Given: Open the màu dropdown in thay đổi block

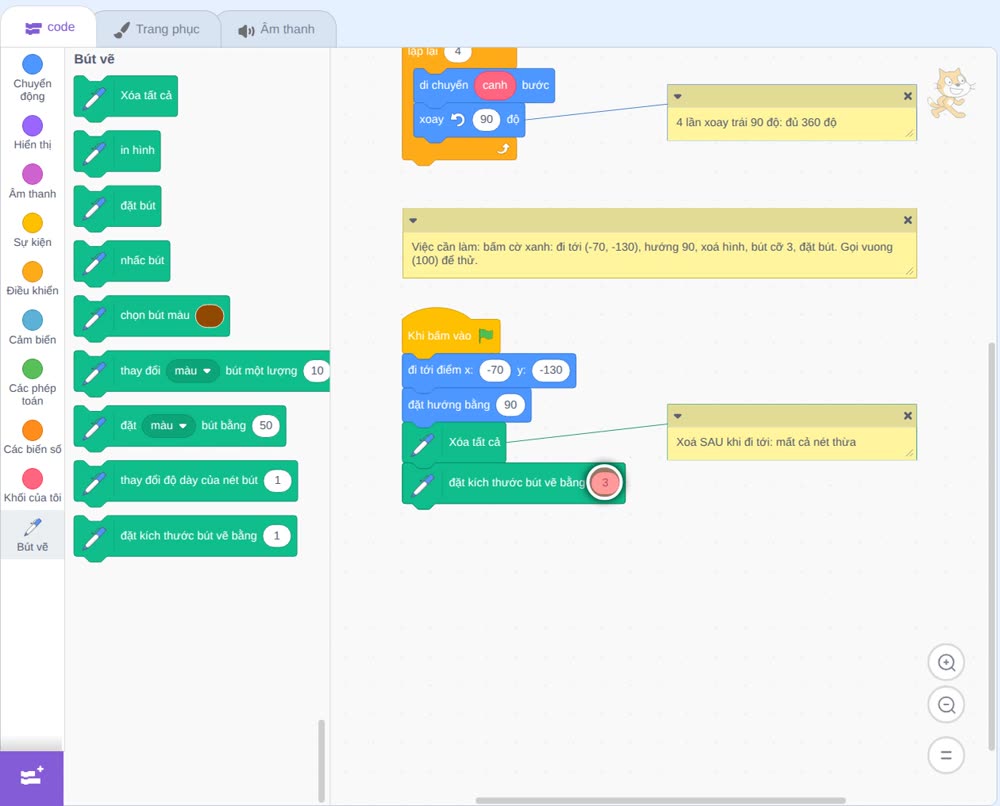Looking at the screenshot, I should click(x=193, y=370).
